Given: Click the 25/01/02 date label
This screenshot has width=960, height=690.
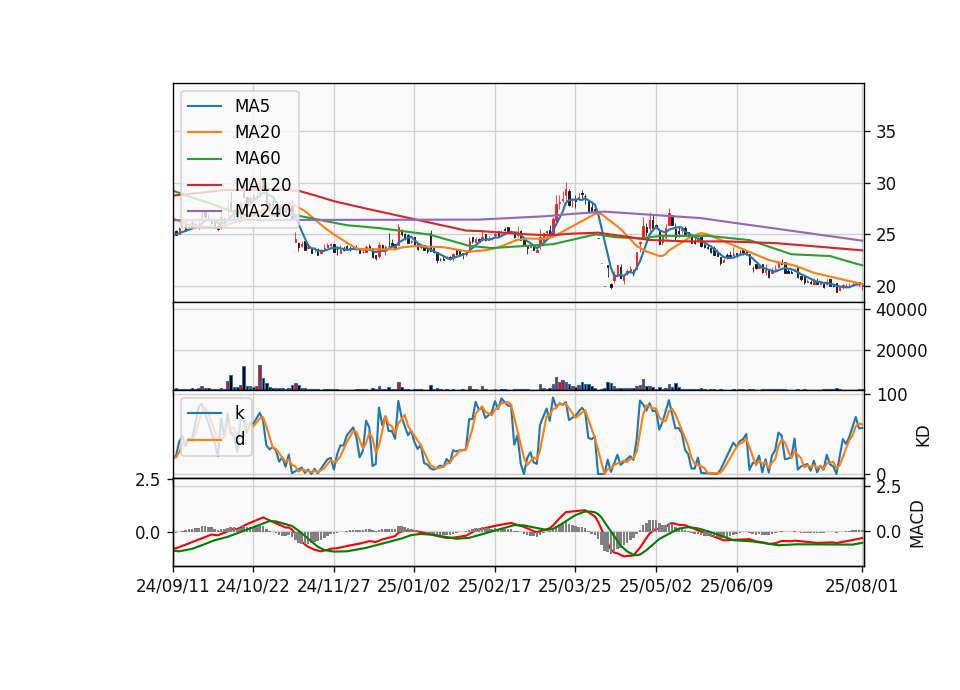Looking at the screenshot, I should tap(414, 586).
